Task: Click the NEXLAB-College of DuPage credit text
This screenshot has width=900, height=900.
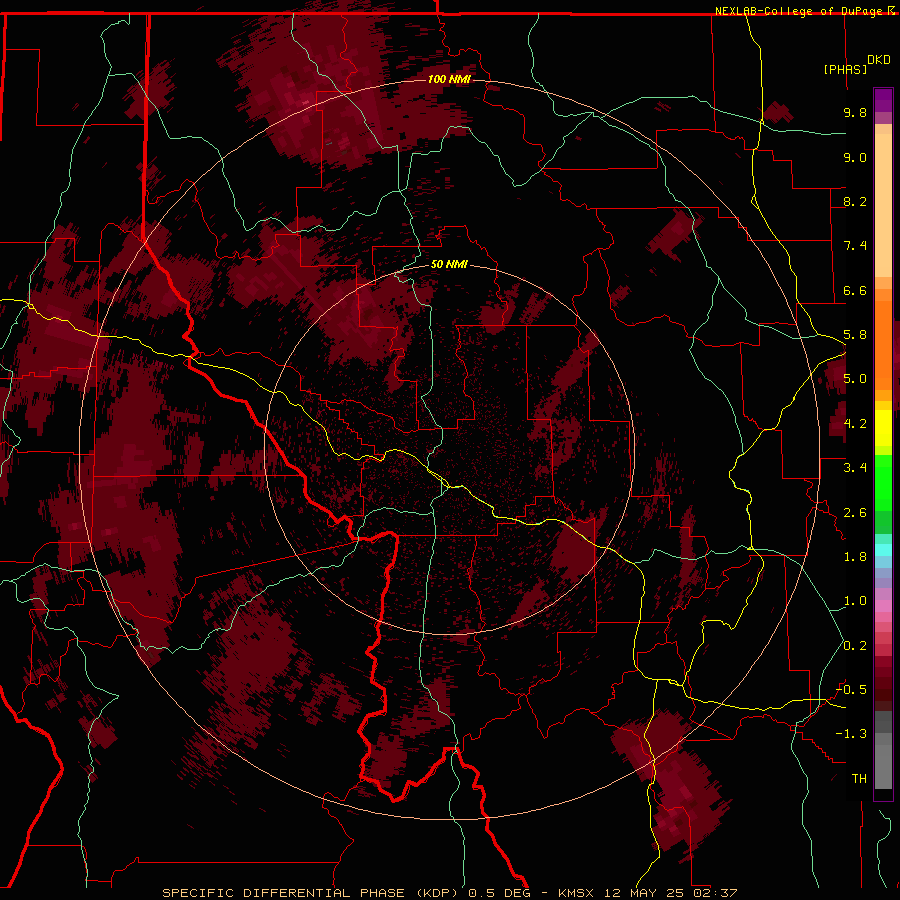Action: coord(800,11)
